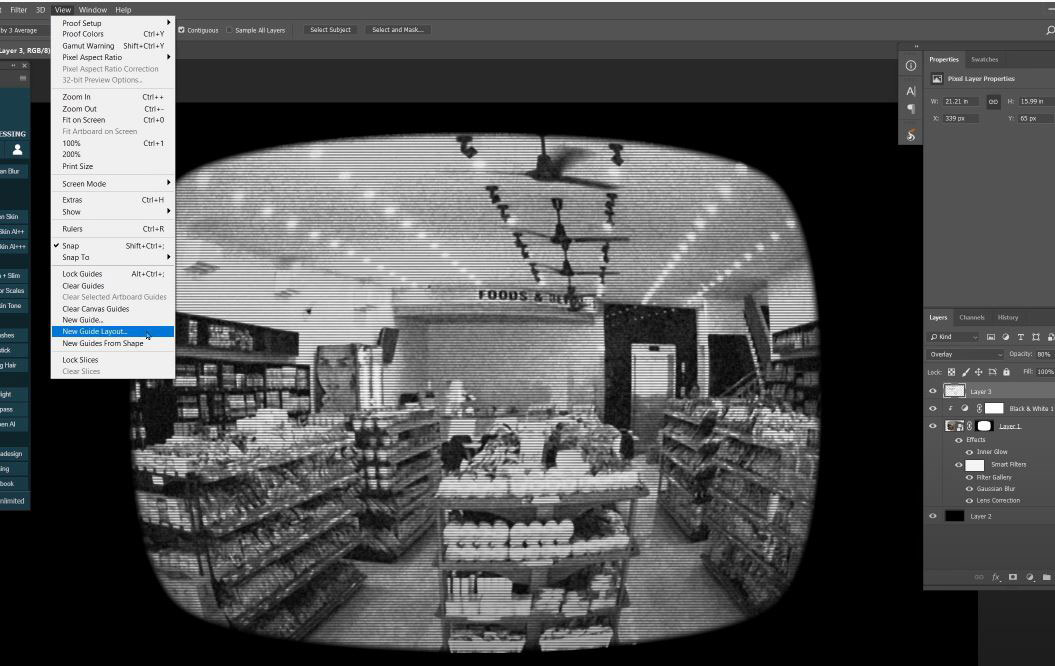Toggle Inner Glow effect visibility
This screenshot has height=666, width=1055.
tap(970, 452)
